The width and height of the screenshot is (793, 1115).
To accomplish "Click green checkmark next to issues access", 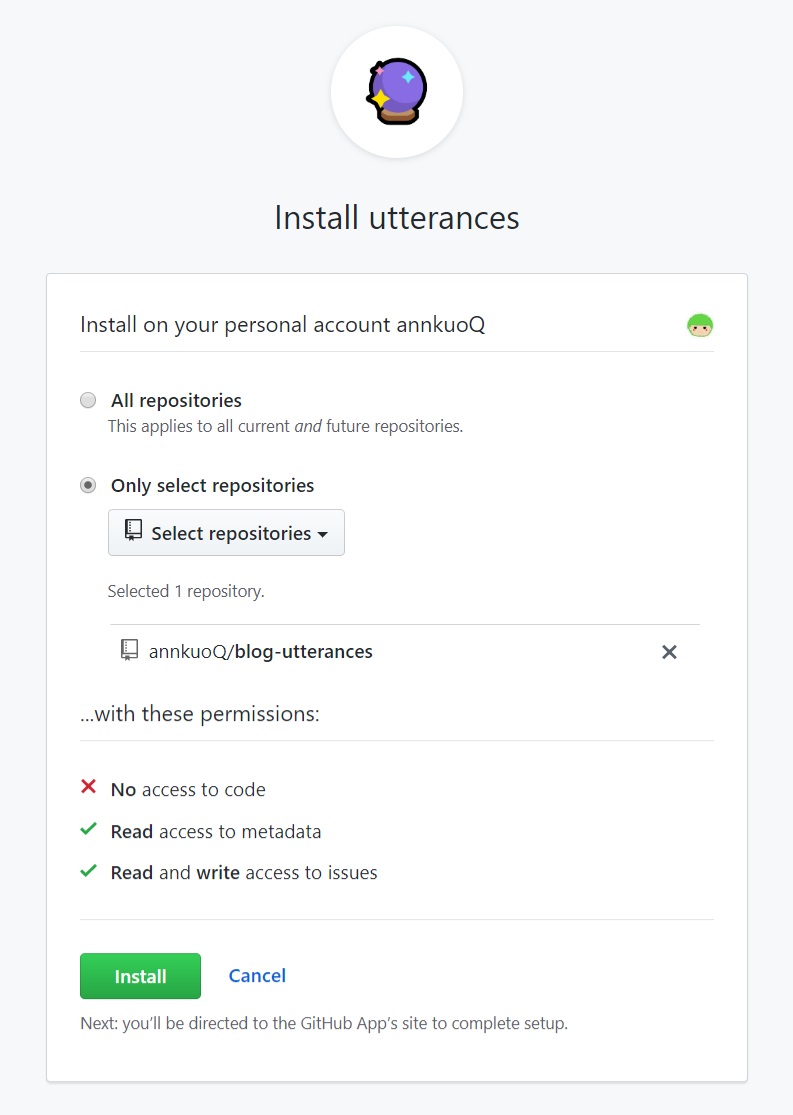I will coord(88,870).
